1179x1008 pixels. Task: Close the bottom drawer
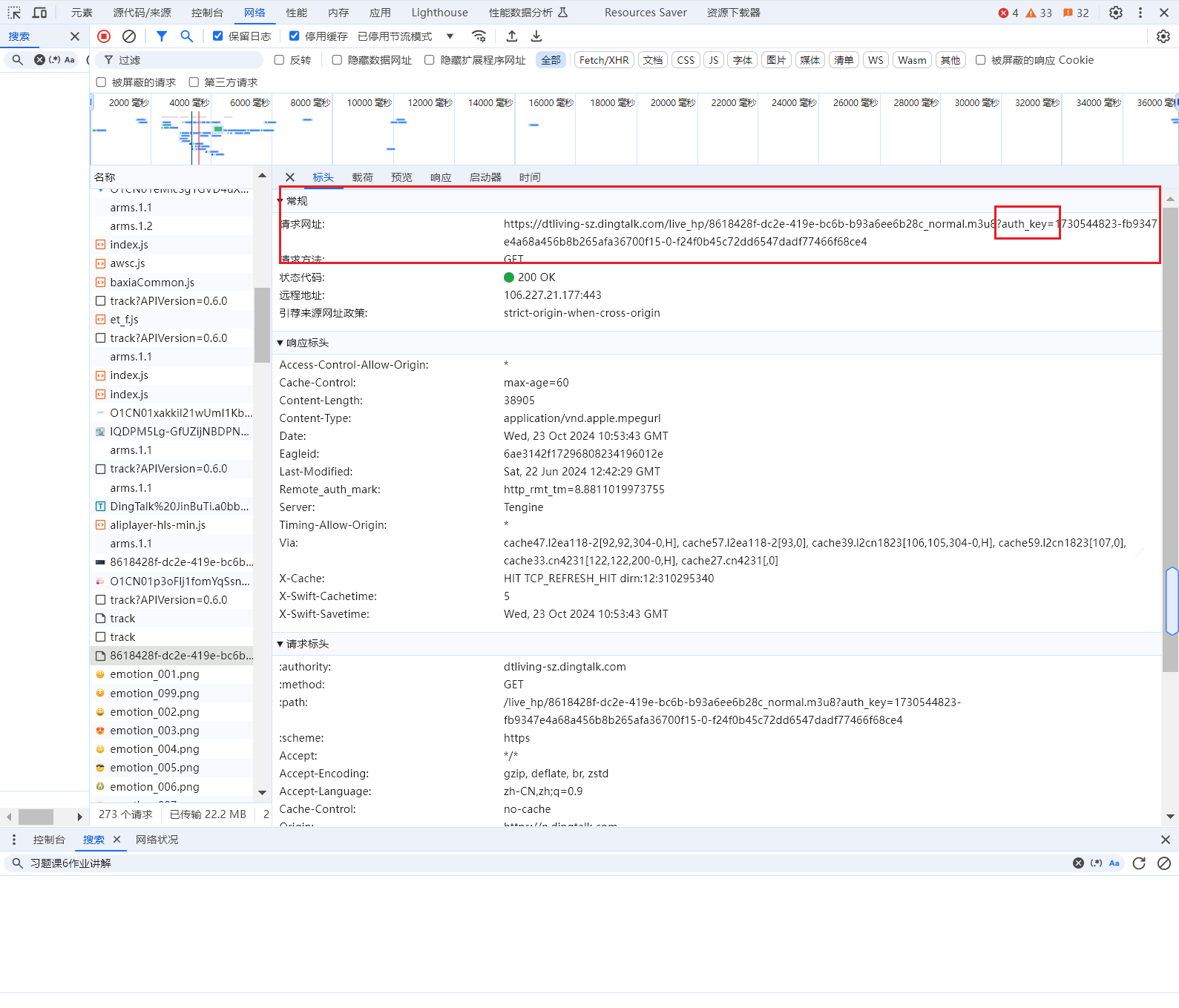tap(1165, 840)
